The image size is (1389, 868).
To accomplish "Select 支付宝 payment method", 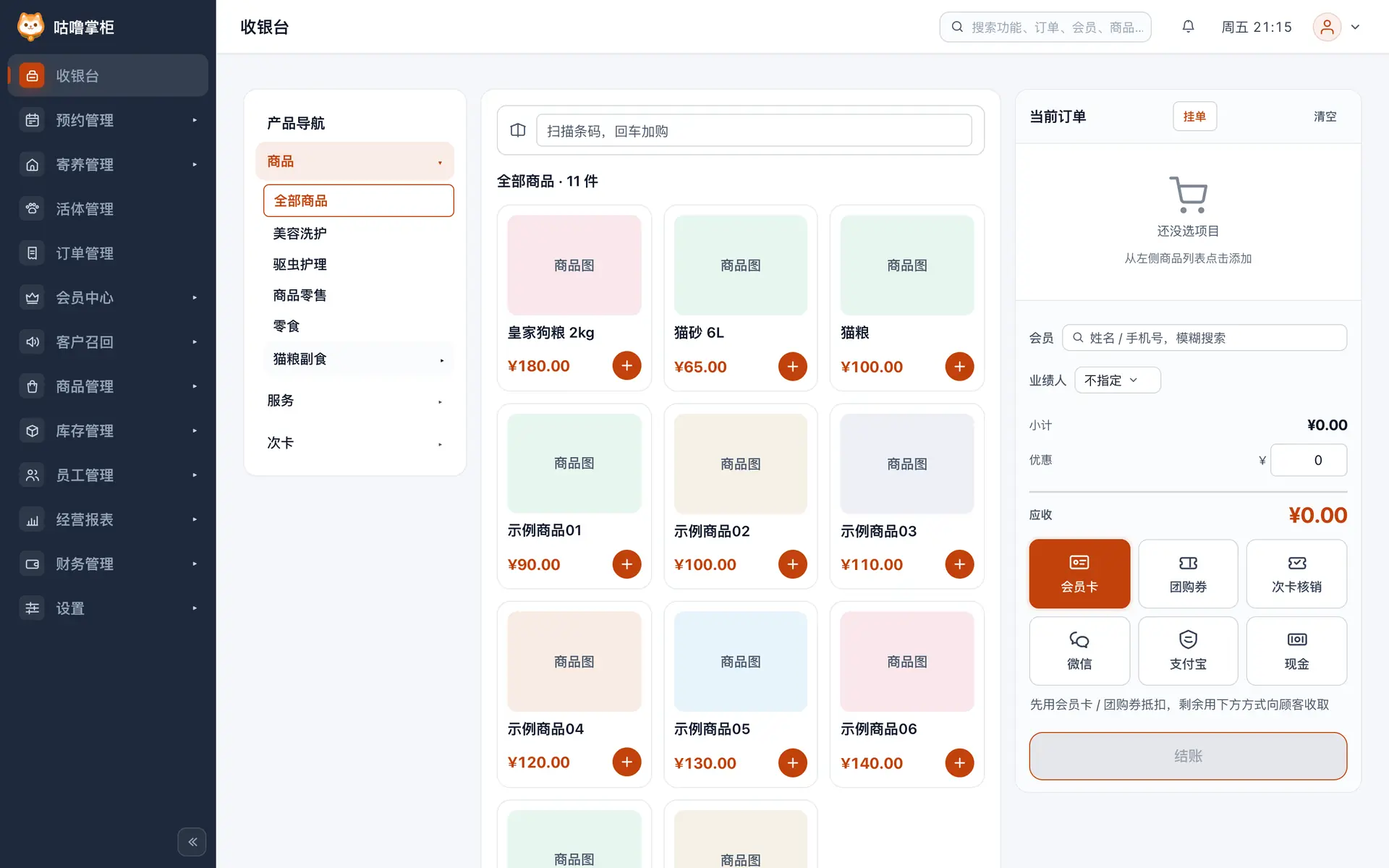I will [1188, 651].
